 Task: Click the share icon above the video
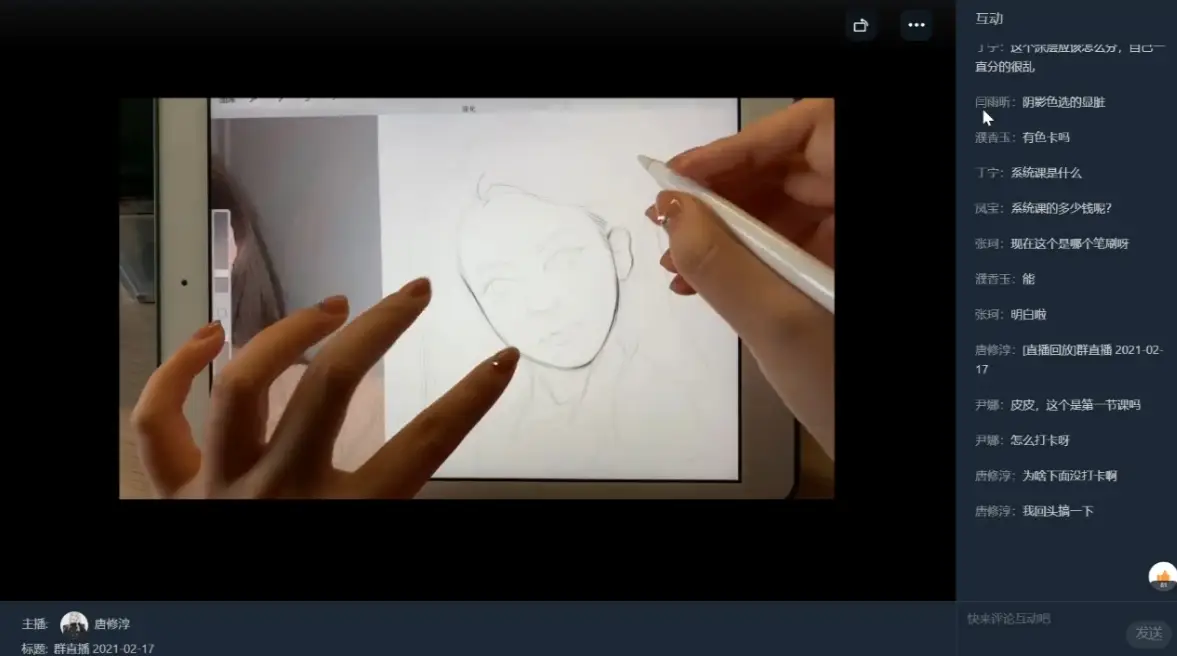pos(861,24)
